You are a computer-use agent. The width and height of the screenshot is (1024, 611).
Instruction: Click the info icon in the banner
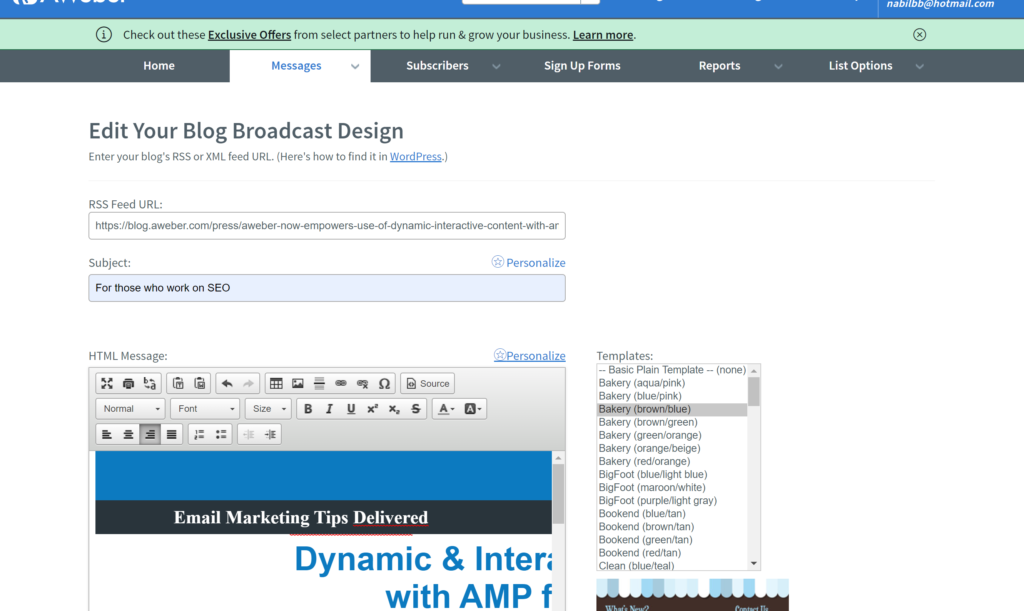click(x=104, y=35)
